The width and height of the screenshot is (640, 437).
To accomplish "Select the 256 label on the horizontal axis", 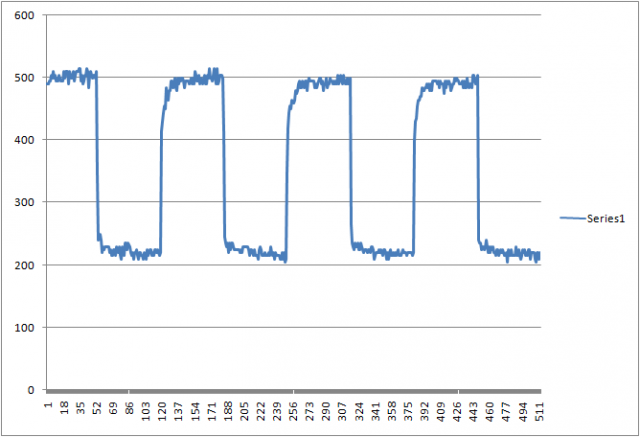I will 293,411.
